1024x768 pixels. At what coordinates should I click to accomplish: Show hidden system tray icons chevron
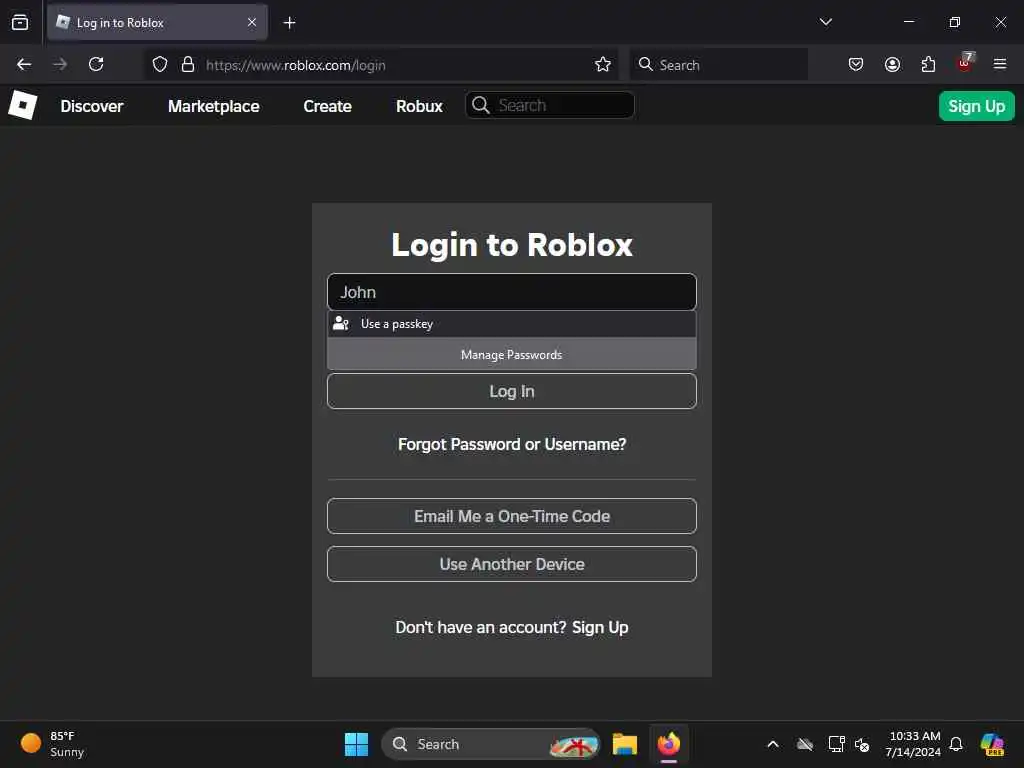pos(773,744)
